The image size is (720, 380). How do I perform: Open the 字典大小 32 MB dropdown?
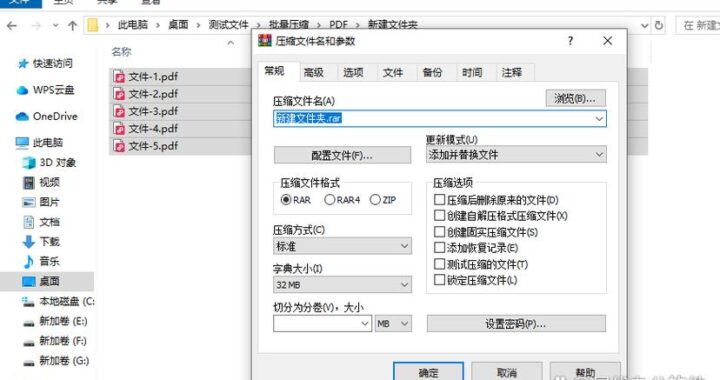pyautogui.click(x=342, y=285)
